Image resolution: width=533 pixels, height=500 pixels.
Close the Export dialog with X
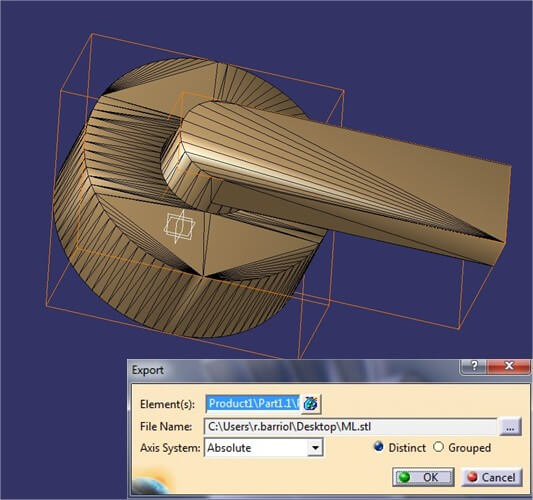click(x=509, y=366)
